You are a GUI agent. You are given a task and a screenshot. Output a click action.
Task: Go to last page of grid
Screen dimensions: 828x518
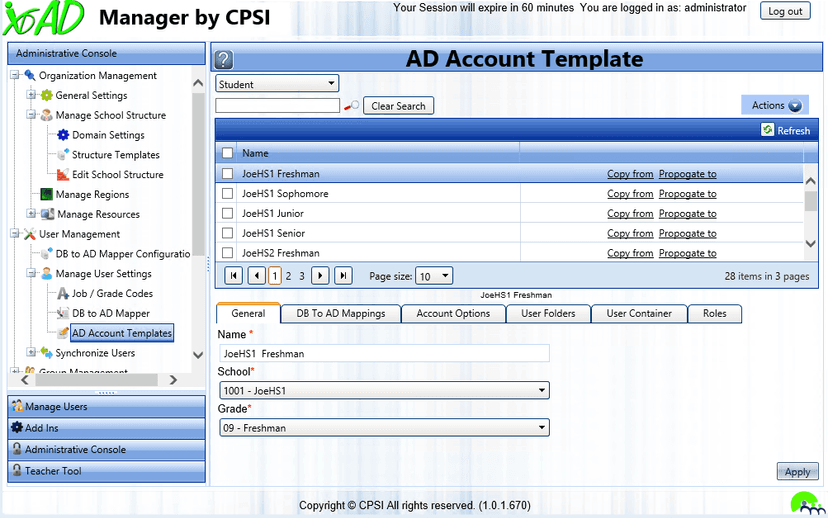[x=343, y=276]
